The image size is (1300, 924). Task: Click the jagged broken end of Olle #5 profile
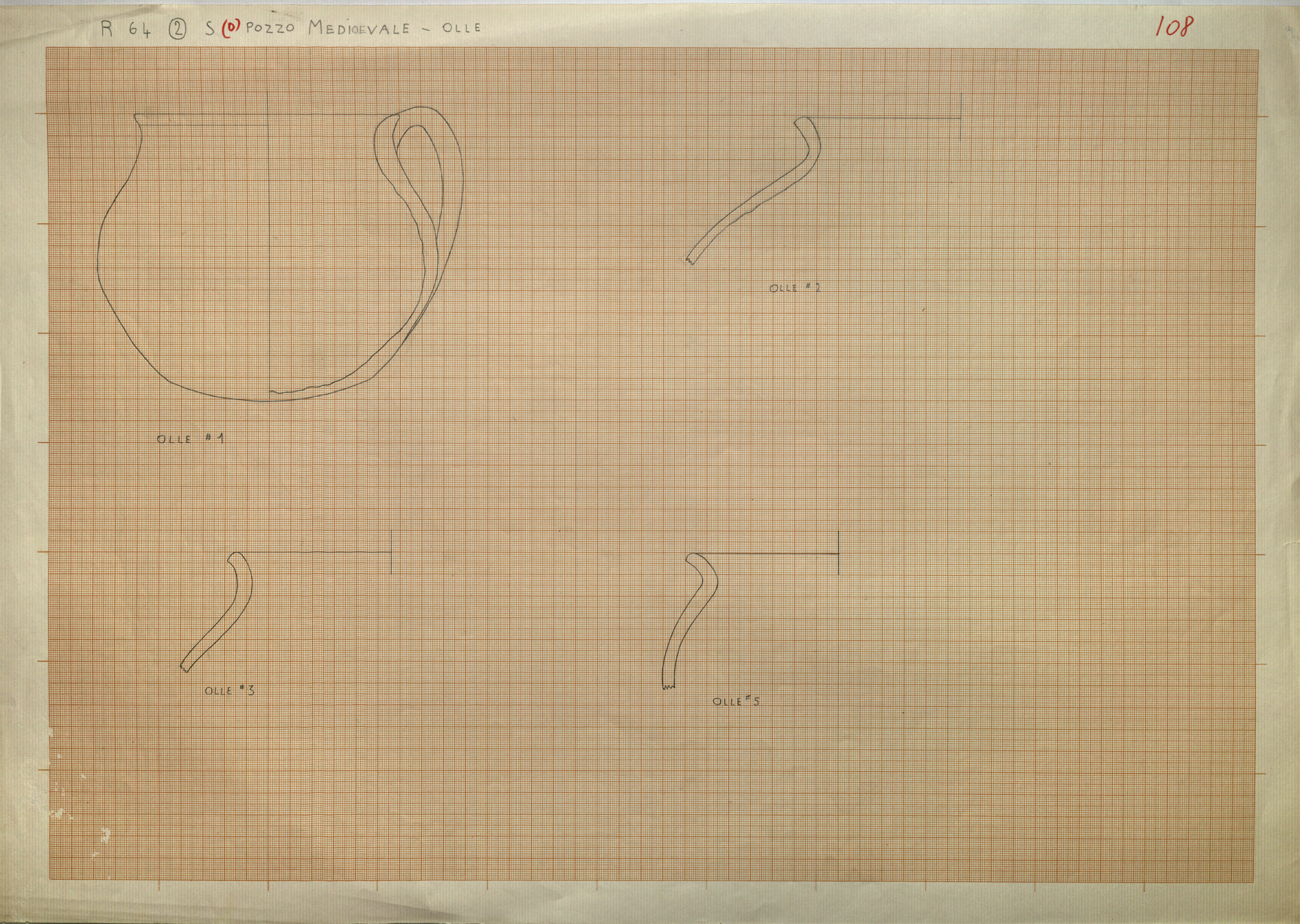(669, 686)
